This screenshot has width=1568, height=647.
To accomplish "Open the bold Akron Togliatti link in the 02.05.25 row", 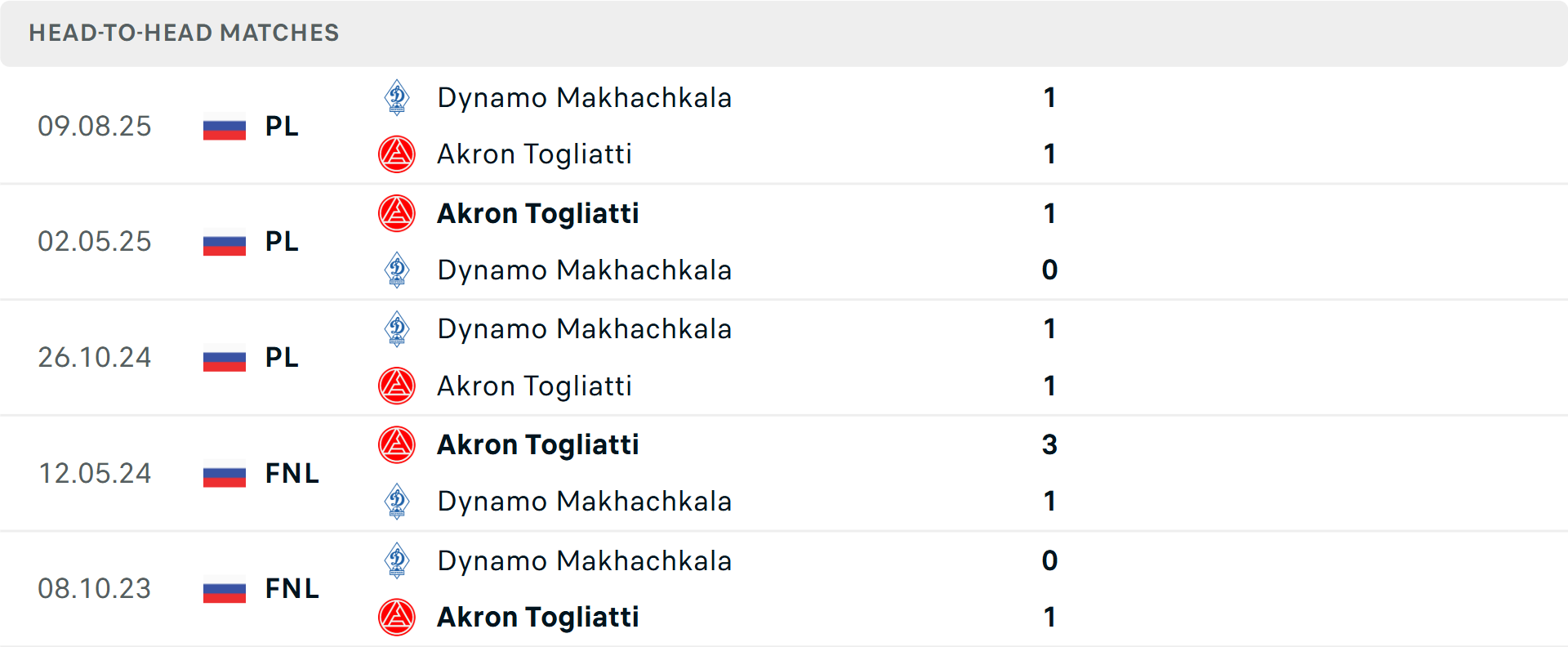I will (x=538, y=213).
